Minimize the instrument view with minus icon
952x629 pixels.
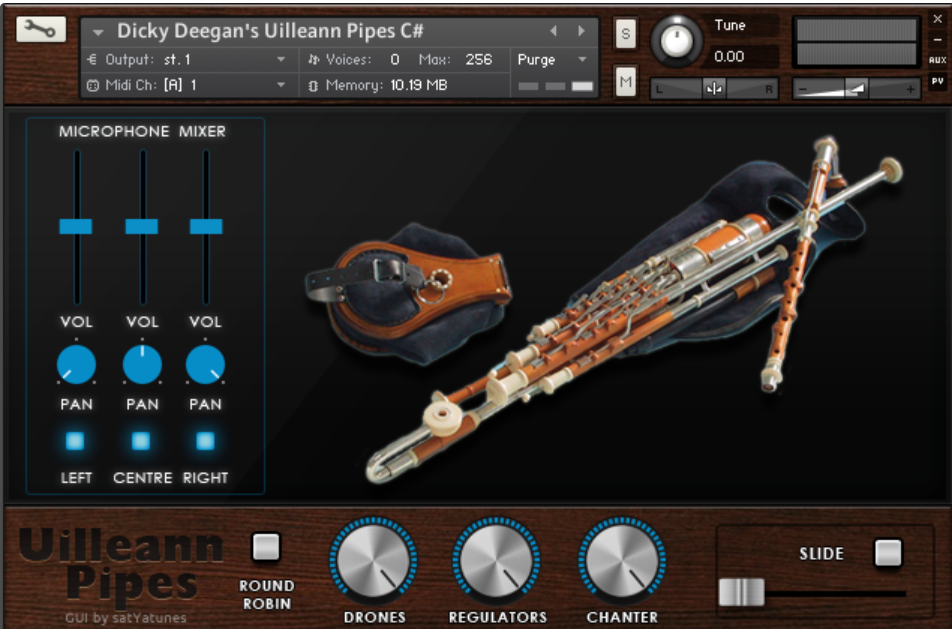click(937, 40)
